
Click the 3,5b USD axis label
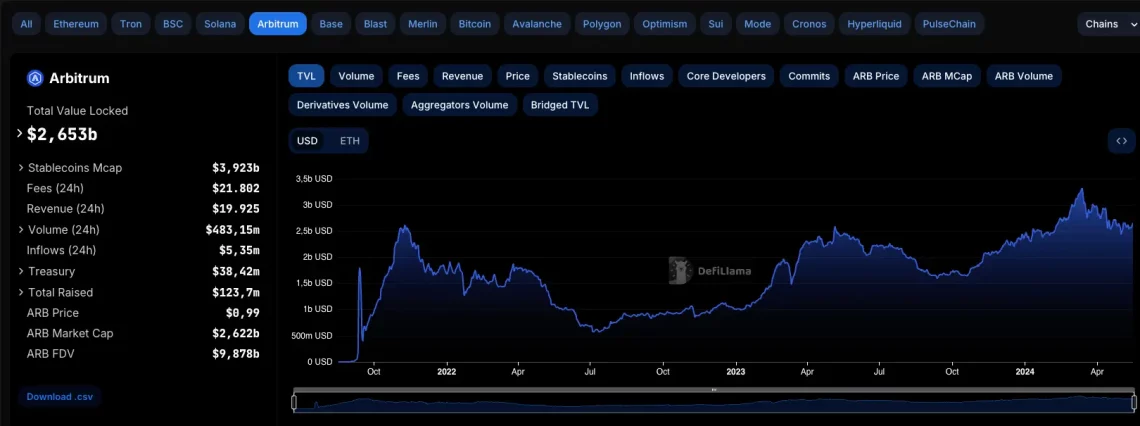[313, 178]
